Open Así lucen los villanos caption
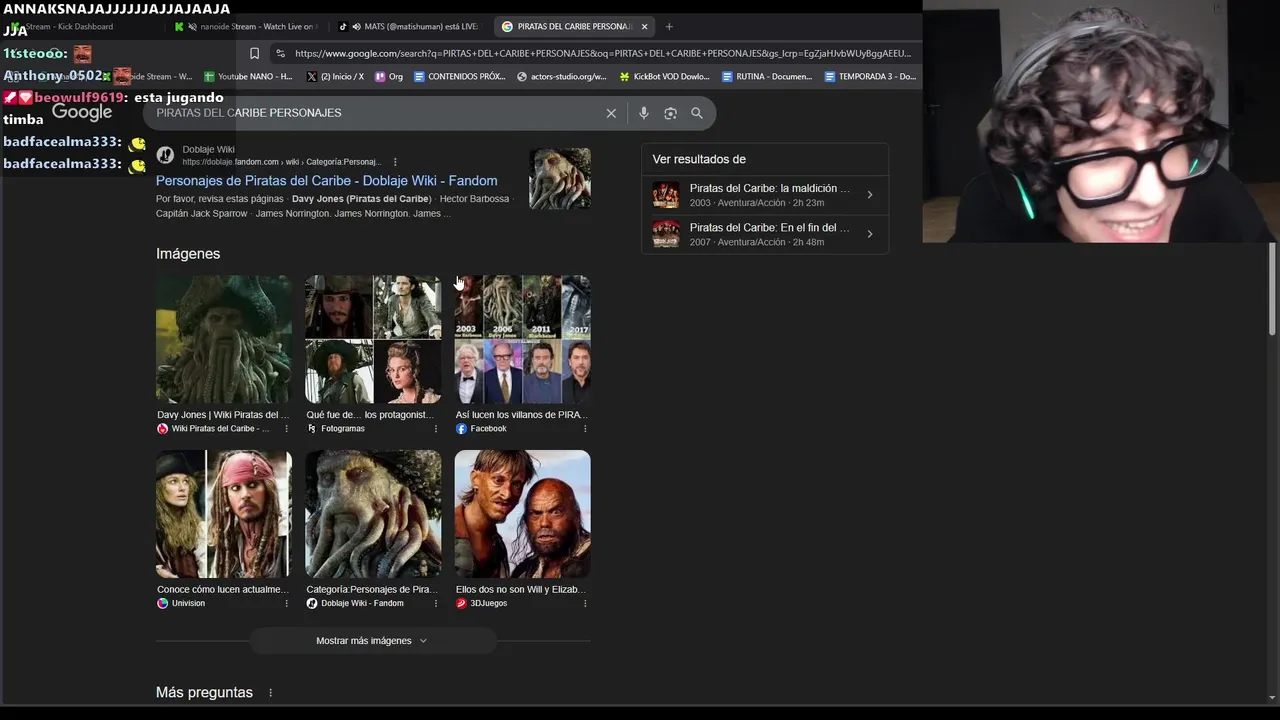Screen dimensions: 1280x720 [x=521, y=415]
